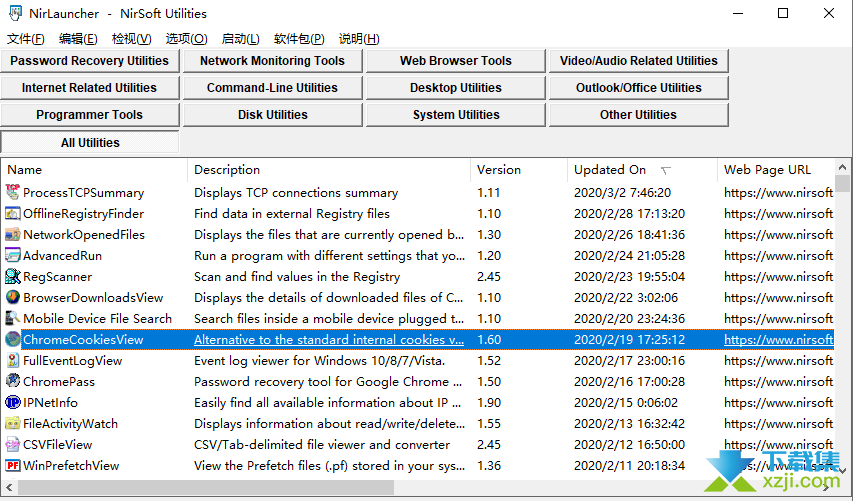This screenshot has width=853, height=501.
Task: Open Command-Line Utilities category
Action: coord(273,88)
